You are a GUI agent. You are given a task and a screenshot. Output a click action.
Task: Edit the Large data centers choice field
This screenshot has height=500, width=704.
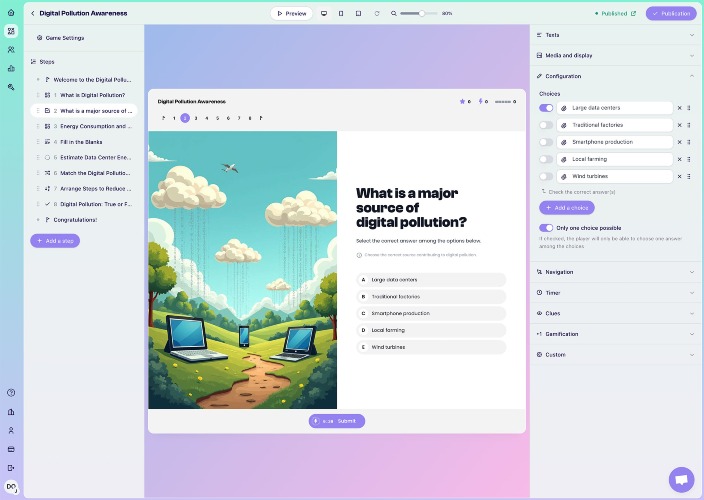coord(615,108)
